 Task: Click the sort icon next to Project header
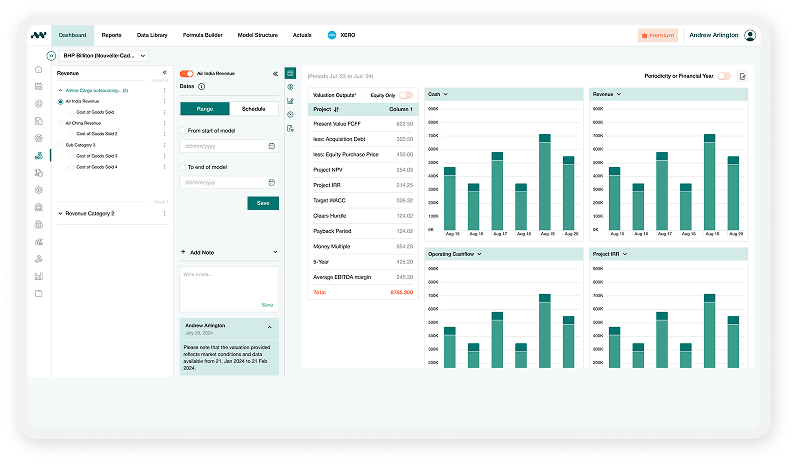tap(337, 108)
